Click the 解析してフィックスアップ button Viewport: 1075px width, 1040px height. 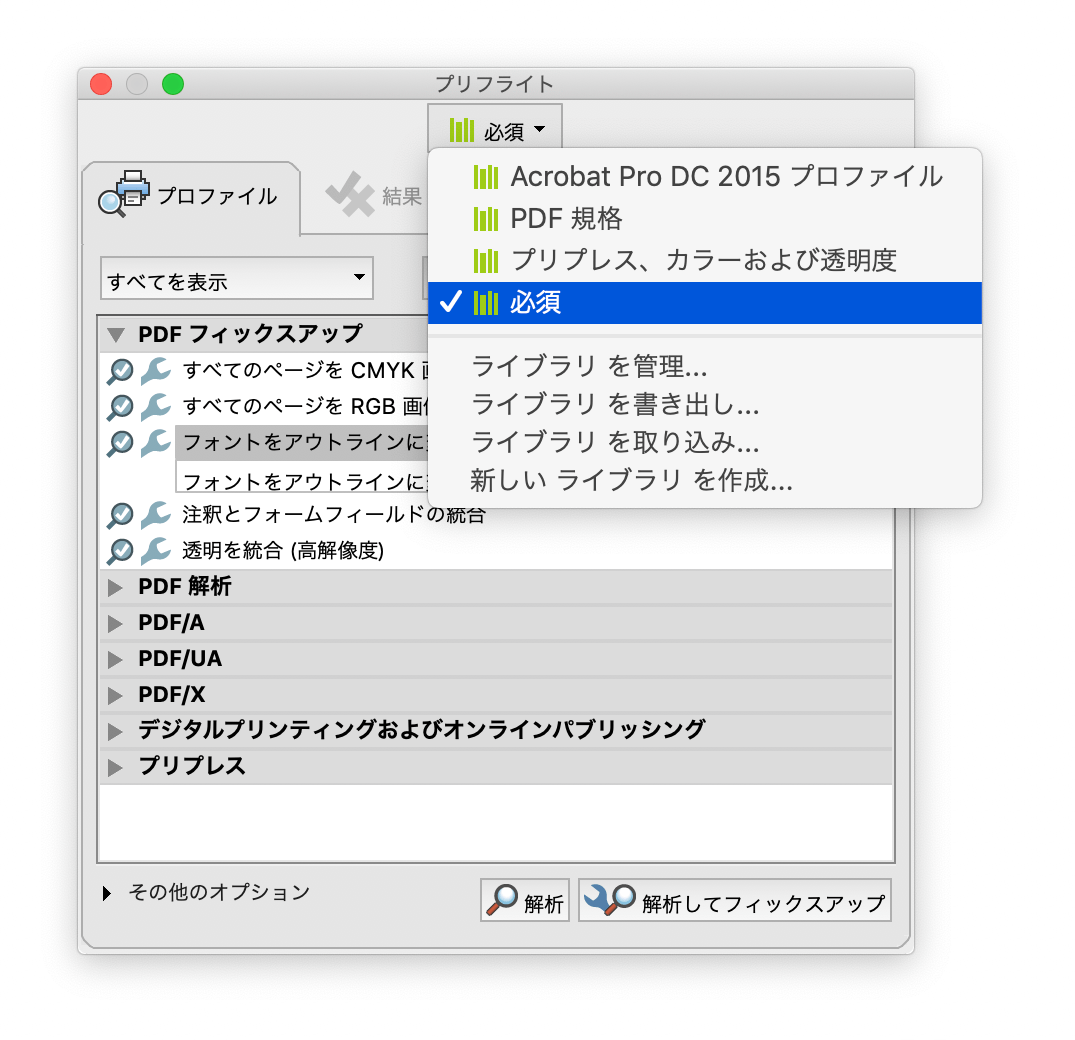pos(734,900)
